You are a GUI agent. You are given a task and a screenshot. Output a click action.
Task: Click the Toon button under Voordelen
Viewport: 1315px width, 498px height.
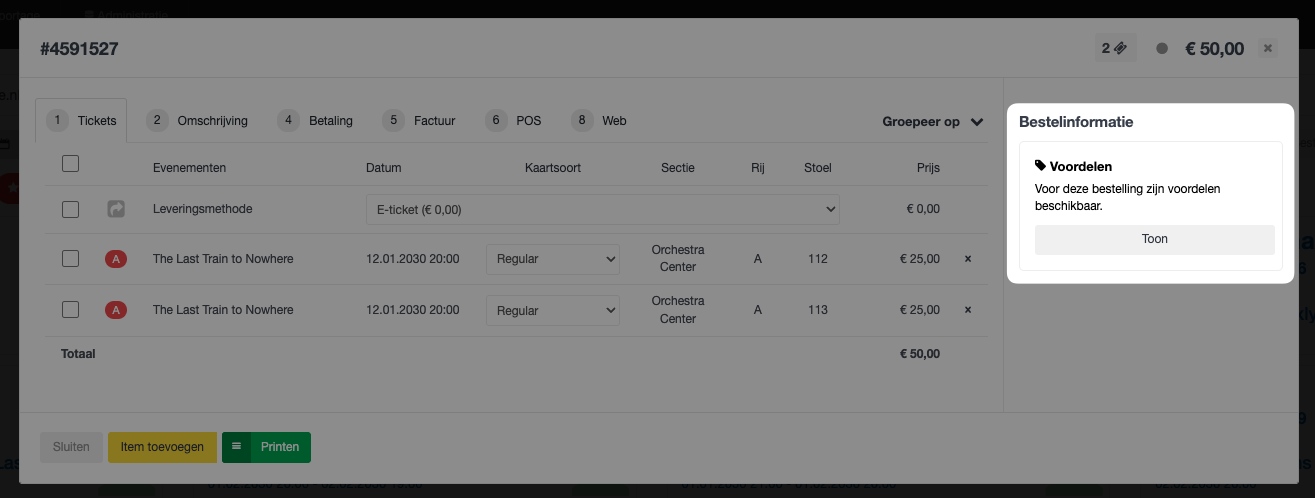(x=1154, y=240)
